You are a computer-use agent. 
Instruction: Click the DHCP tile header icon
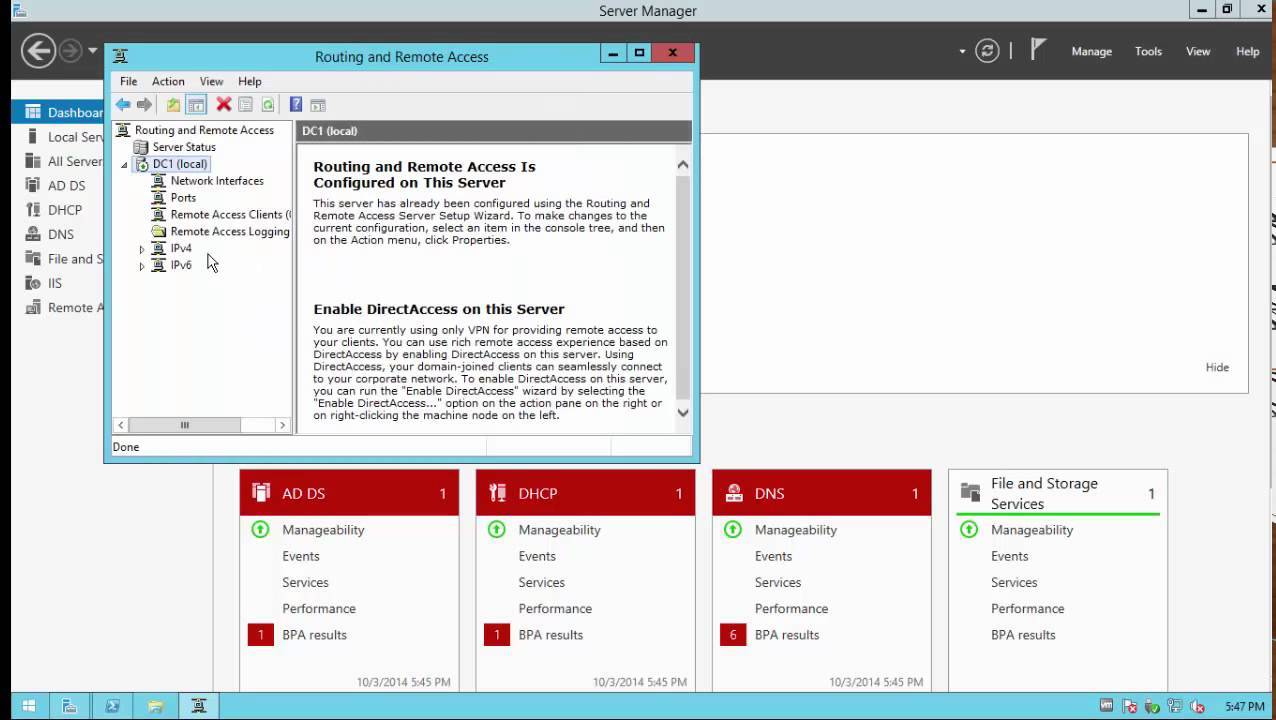click(497, 492)
